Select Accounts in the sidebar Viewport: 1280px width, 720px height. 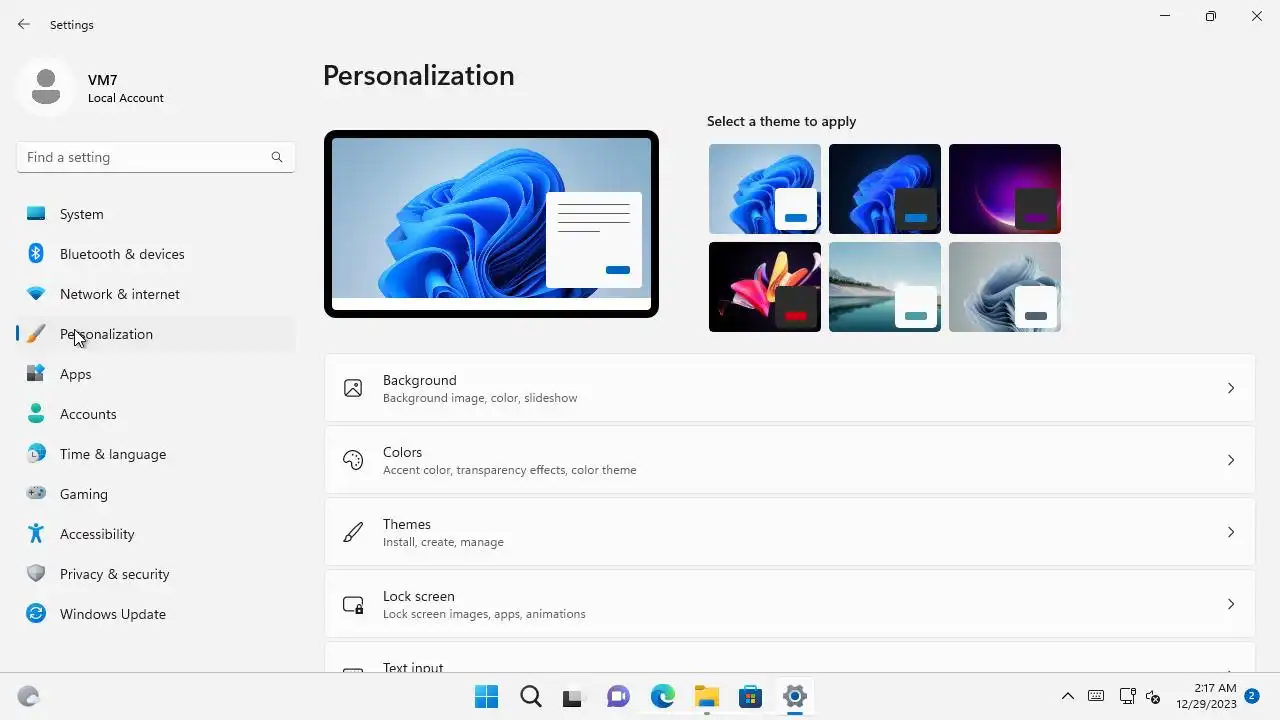click(156, 414)
